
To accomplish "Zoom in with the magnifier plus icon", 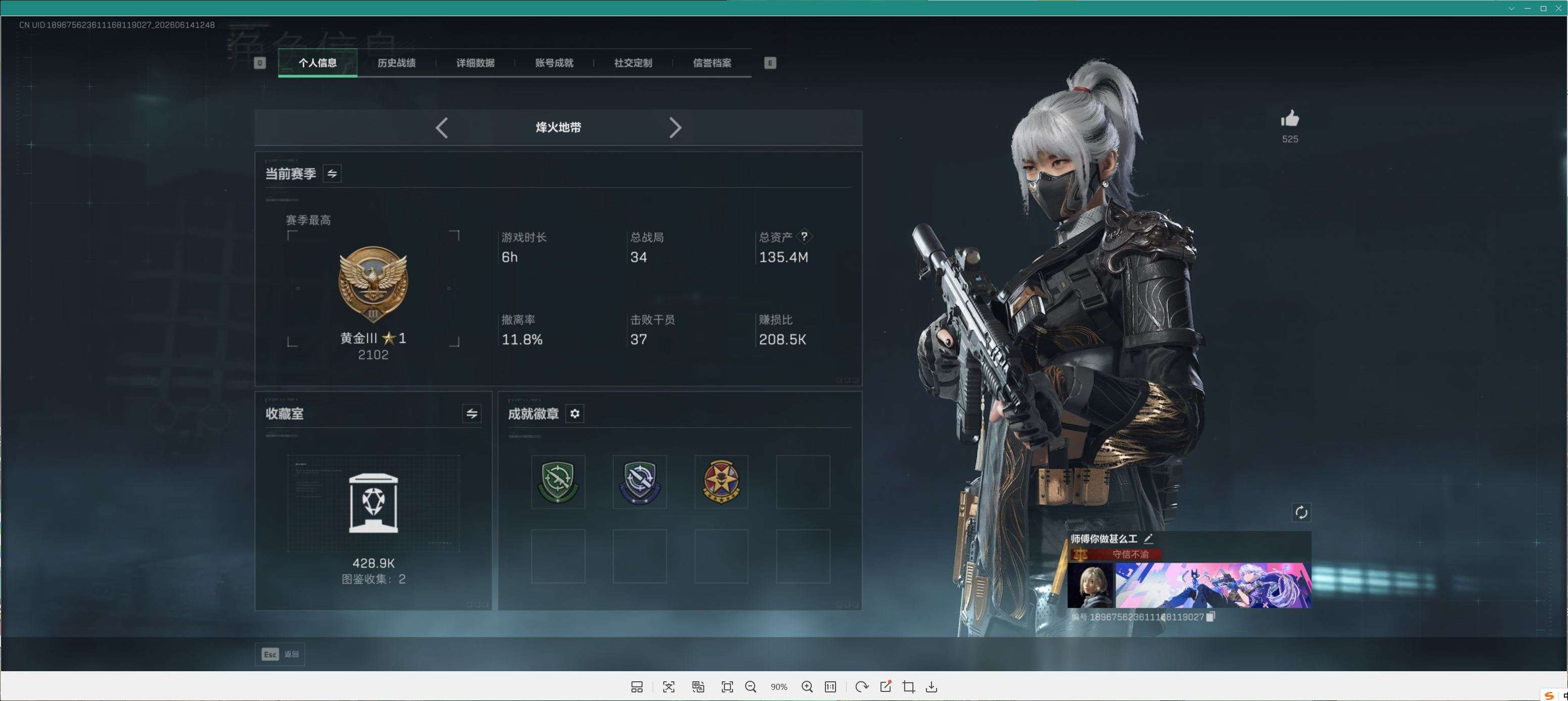I will (807, 686).
